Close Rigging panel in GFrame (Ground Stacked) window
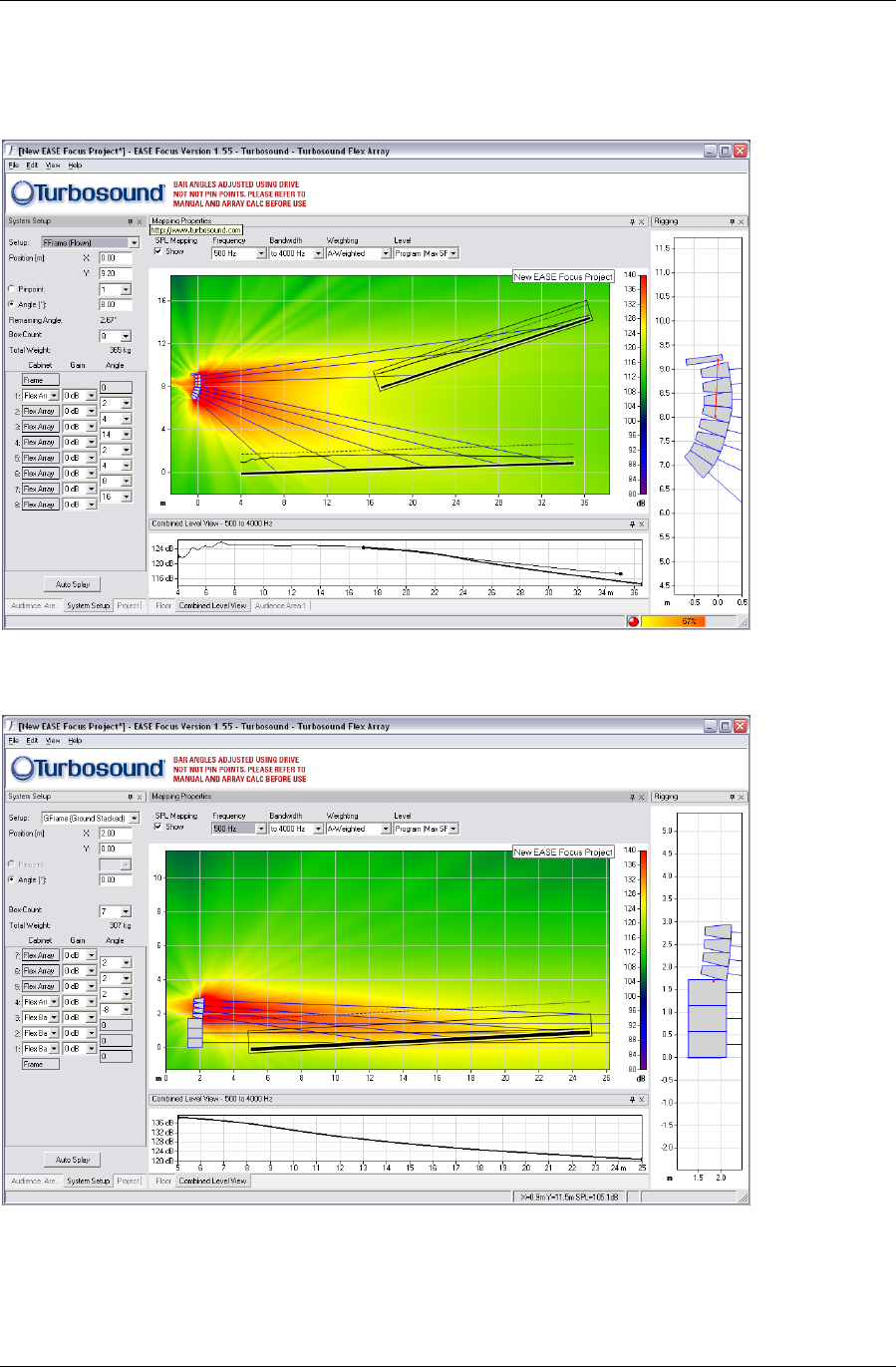Viewport: 896px width, 1367px height. point(743,797)
